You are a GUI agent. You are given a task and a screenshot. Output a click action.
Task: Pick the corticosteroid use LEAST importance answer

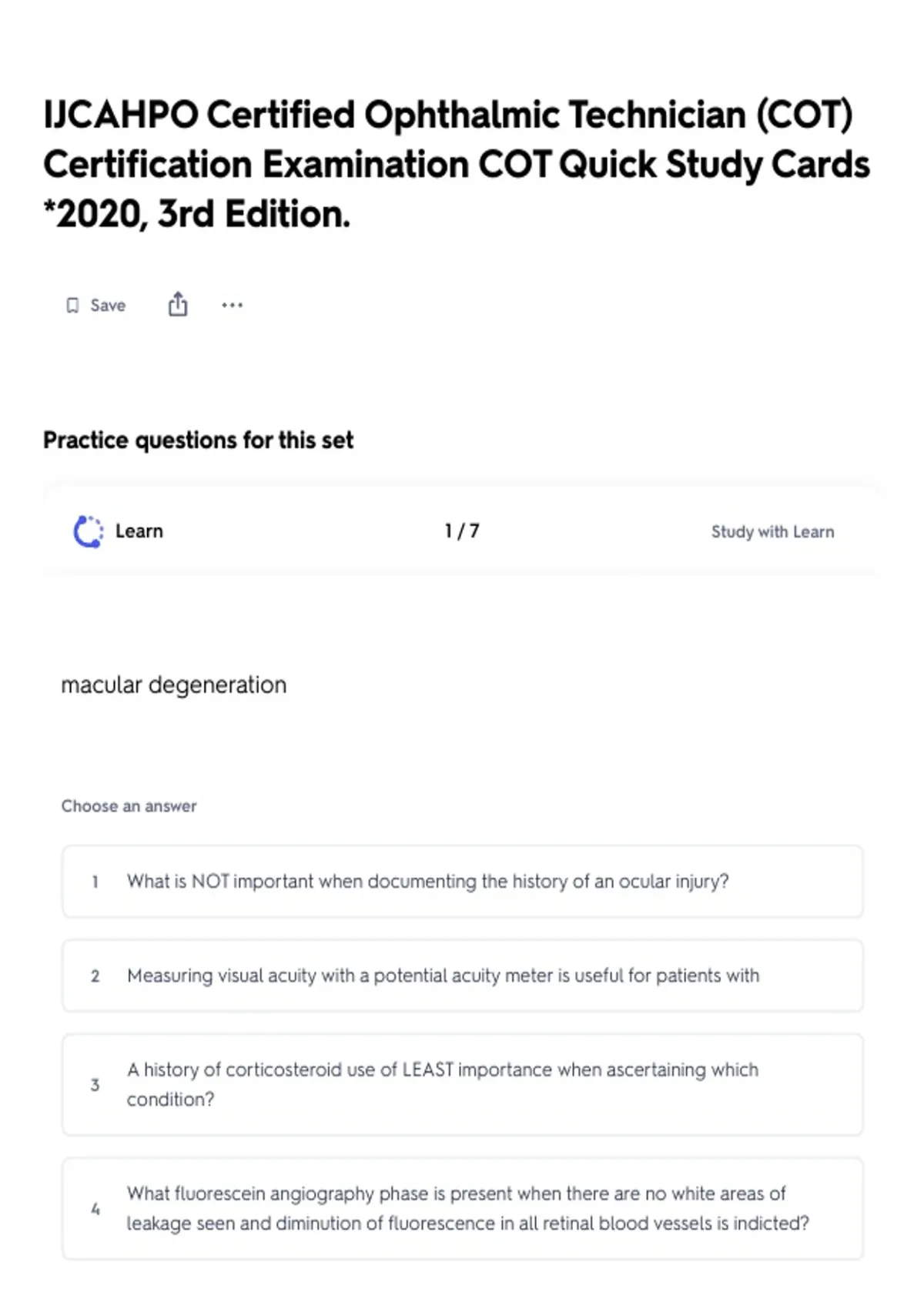point(443,1084)
